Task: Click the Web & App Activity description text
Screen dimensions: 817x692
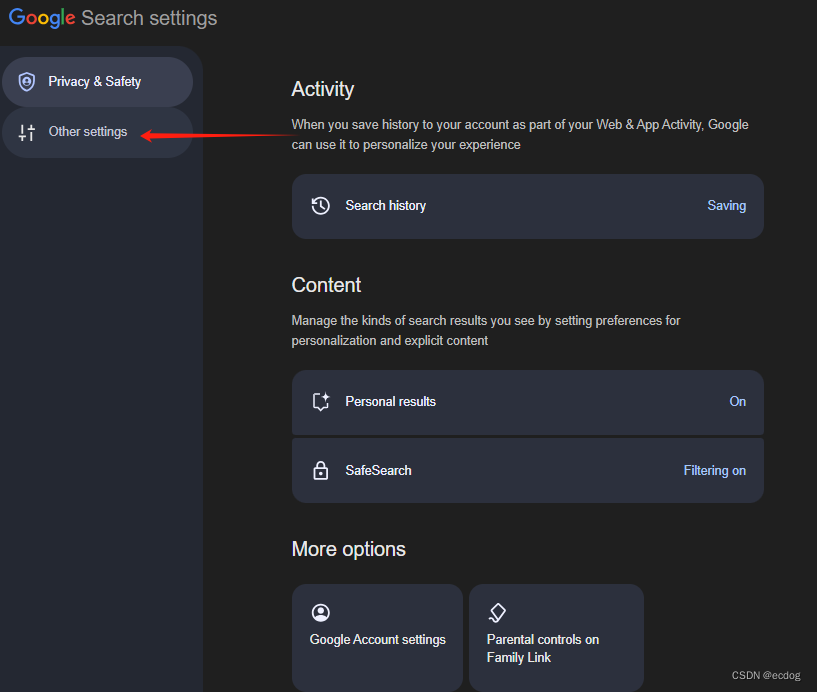Action: pos(520,134)
